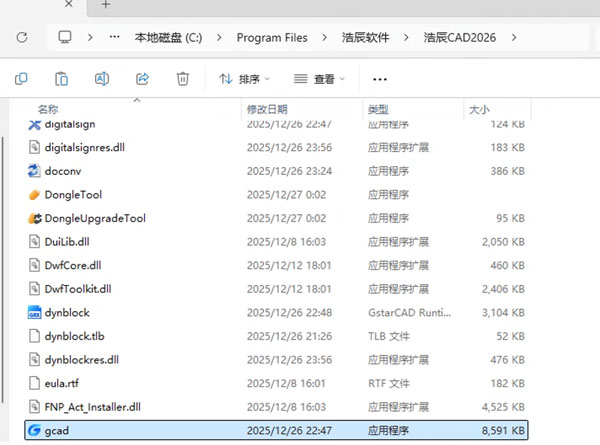Expand chevron after 浩辰CAD2026
600x445 pixels.
click(x=514, y=37)
